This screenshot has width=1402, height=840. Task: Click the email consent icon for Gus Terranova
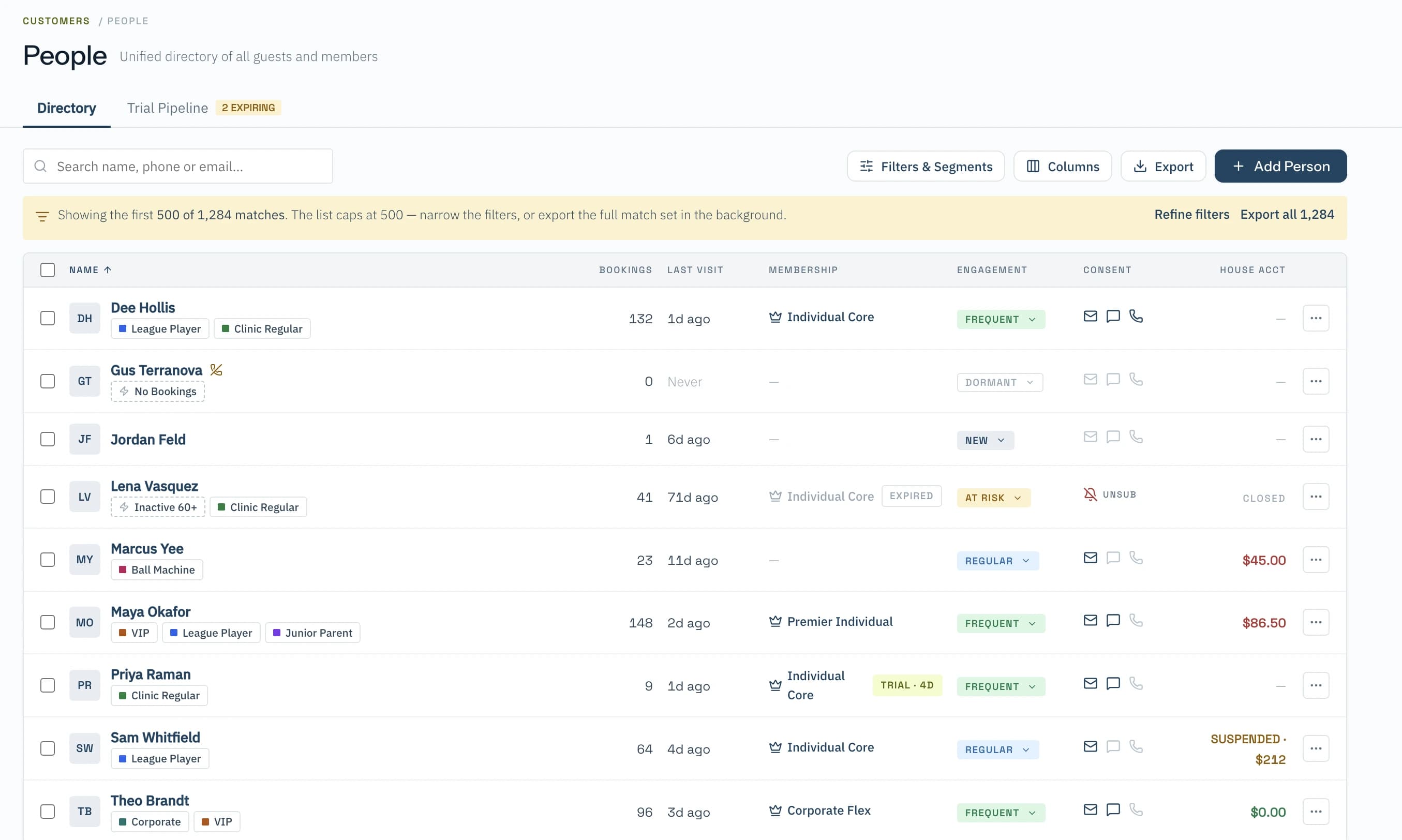click(1090, 379)
